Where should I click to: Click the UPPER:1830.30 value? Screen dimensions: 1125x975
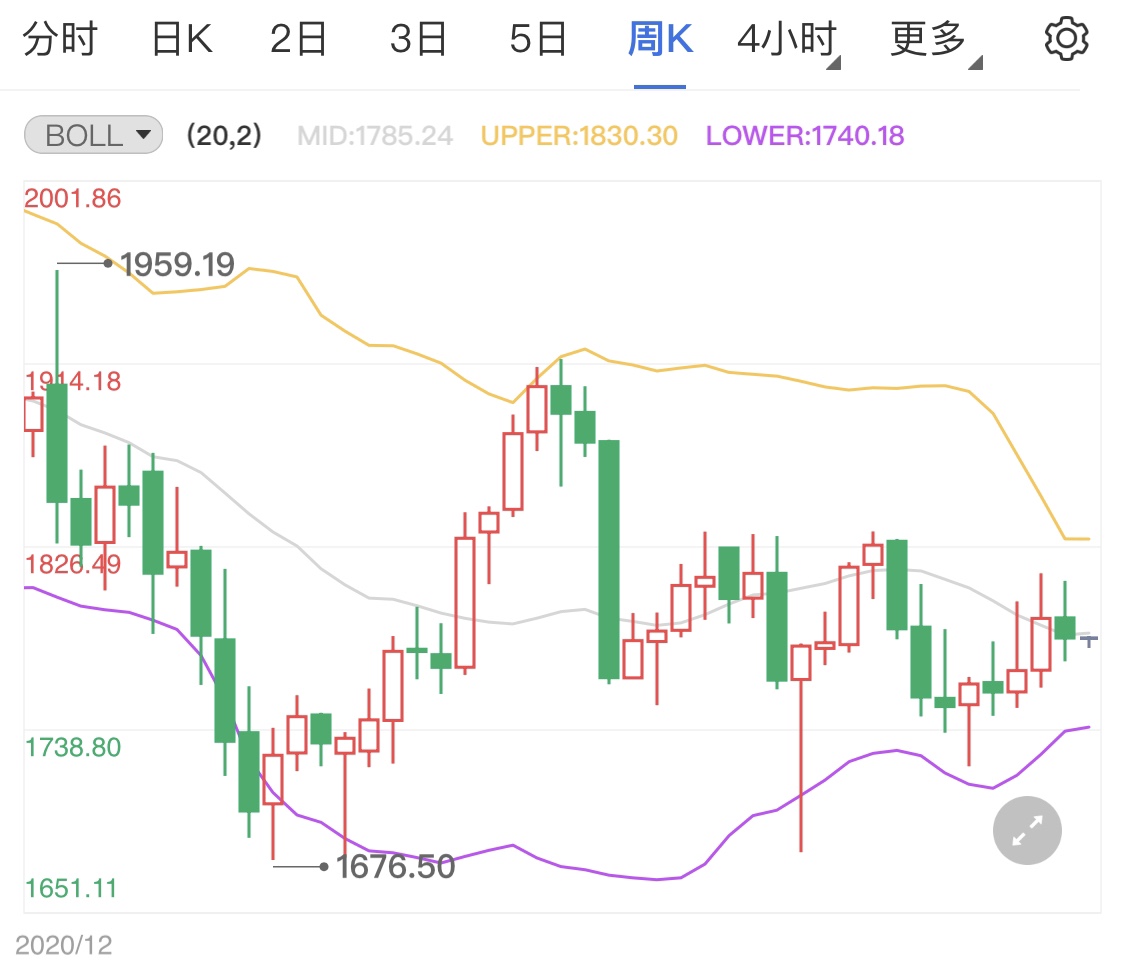coord(579,136)
